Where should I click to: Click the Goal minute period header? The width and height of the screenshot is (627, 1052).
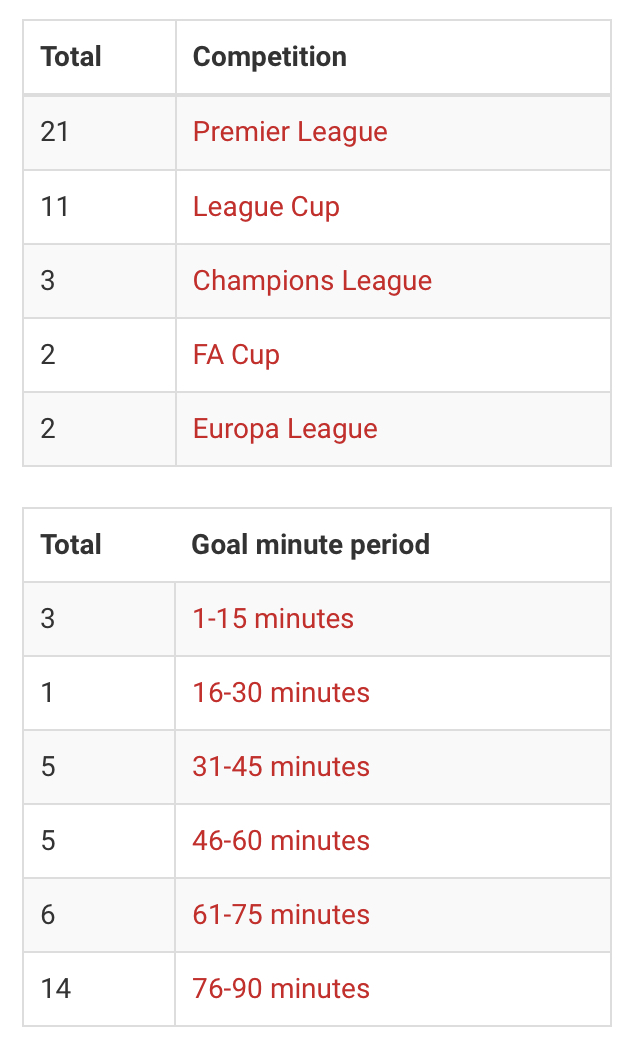click(x=310, y=545)
